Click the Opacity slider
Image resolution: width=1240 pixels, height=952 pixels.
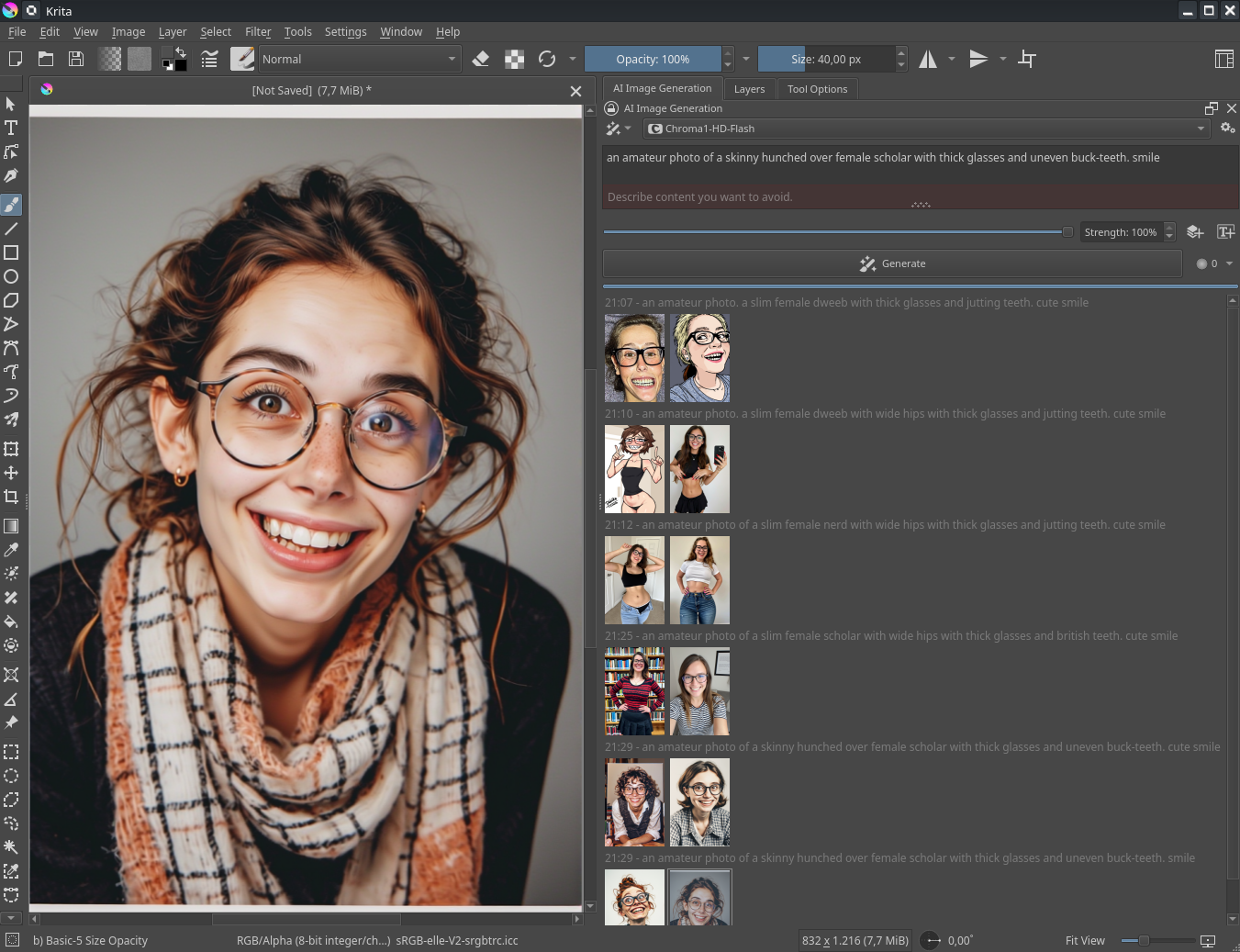click(x=653, y=59)
